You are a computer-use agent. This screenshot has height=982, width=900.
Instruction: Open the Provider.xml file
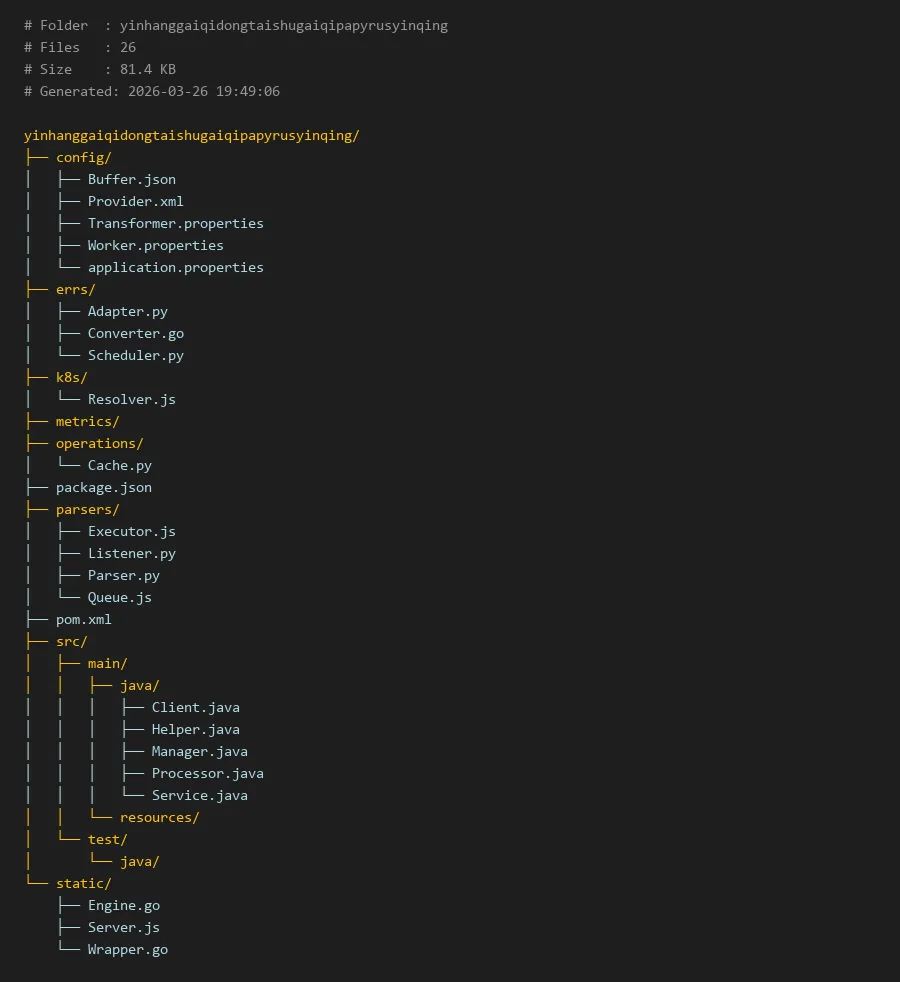(135, 201)
